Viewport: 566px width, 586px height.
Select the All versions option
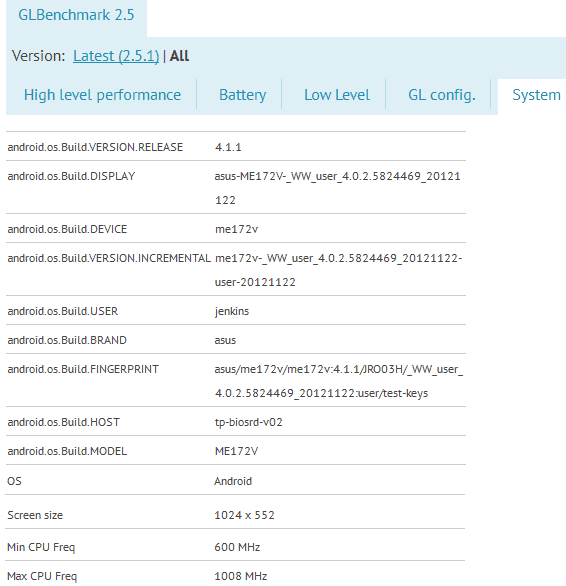tap(179, 56)
